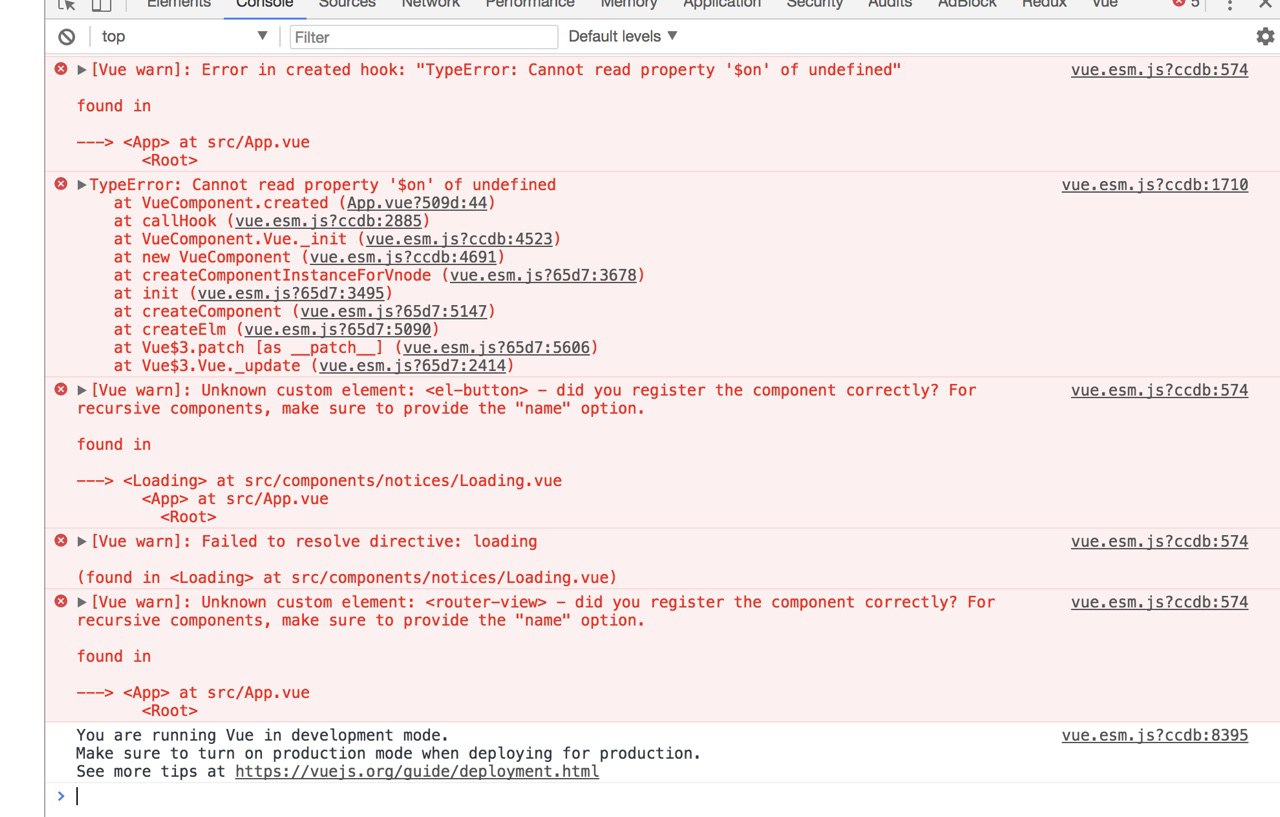
Task: Click error icon beside created hook warning
Action: pos(61,70)
